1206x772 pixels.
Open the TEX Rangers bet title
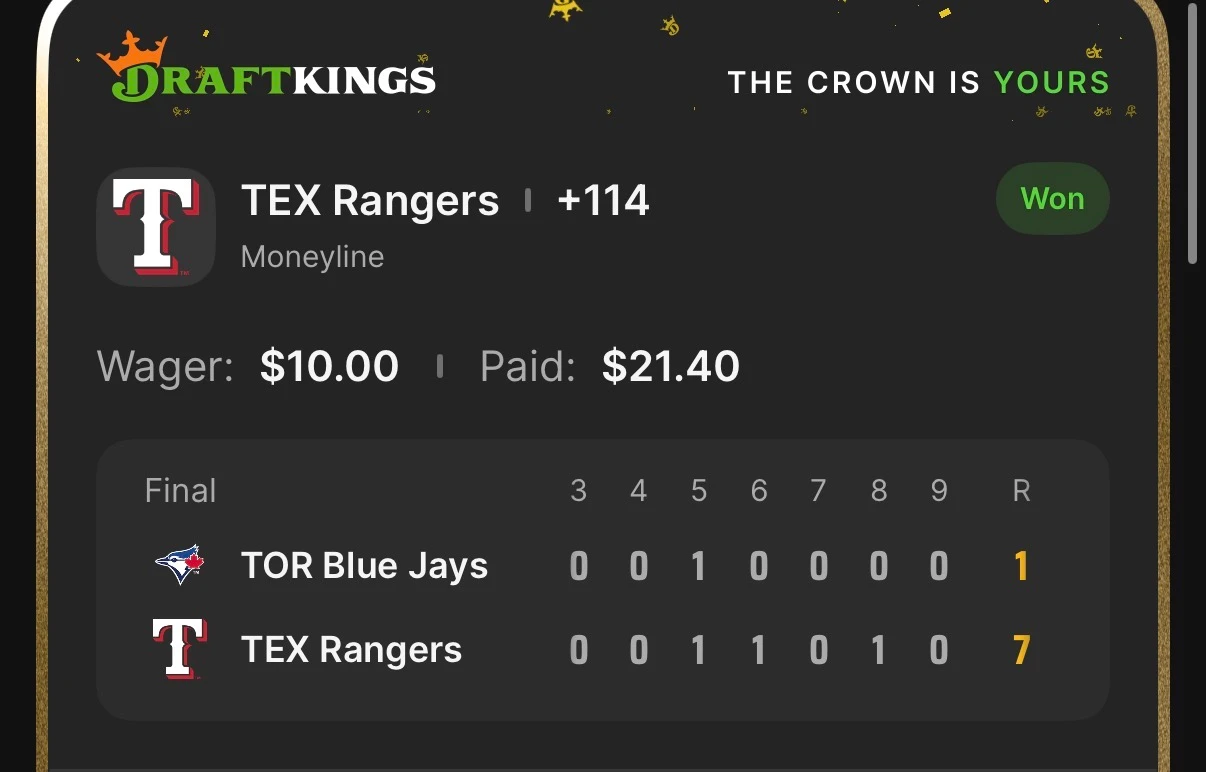pyautogui.click(x=370, y=201)
